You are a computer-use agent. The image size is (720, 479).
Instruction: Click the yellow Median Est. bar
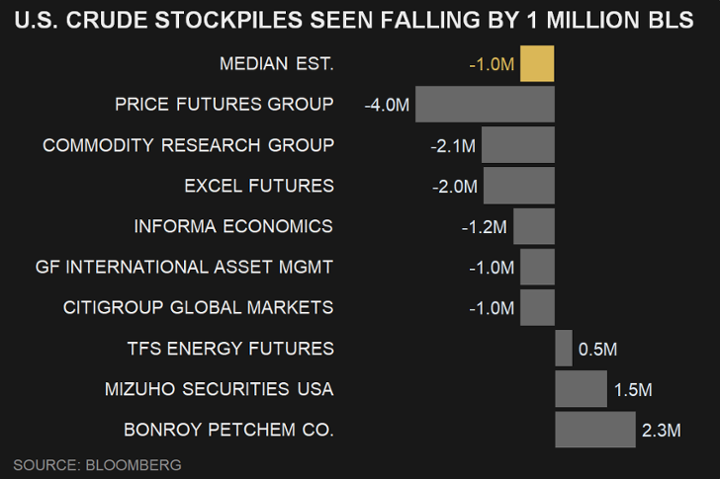[537, 64]
